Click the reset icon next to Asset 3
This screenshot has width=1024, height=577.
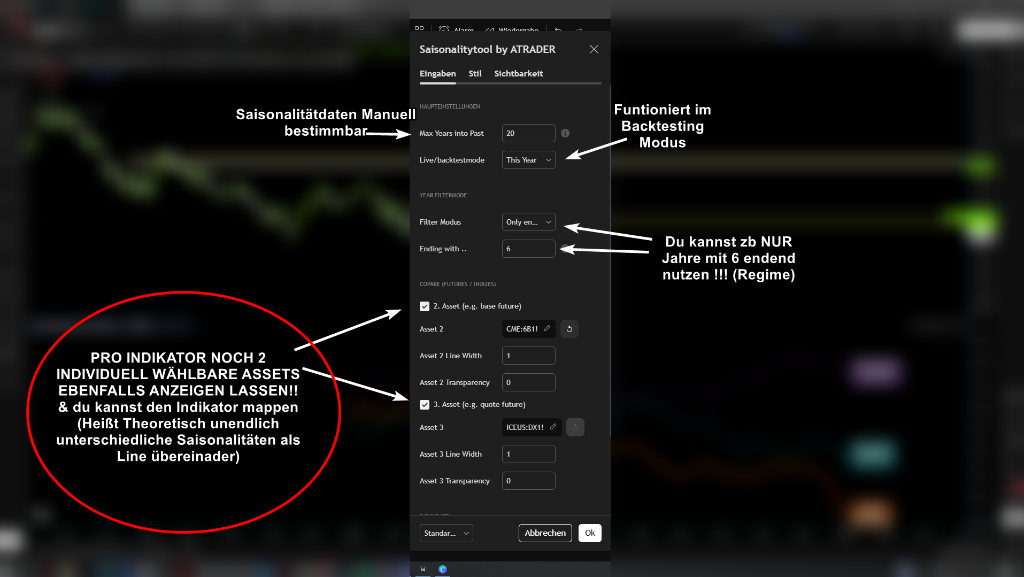(574, 427)
